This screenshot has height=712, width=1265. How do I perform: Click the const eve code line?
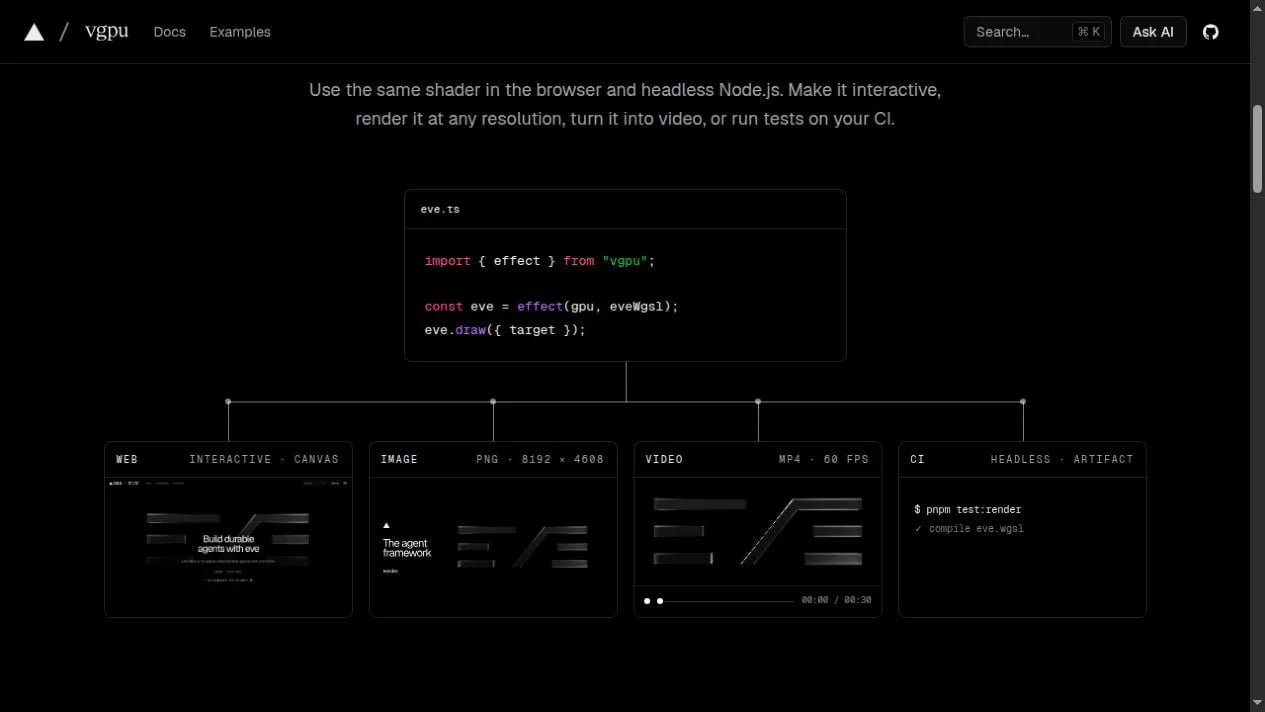(551, 306)
